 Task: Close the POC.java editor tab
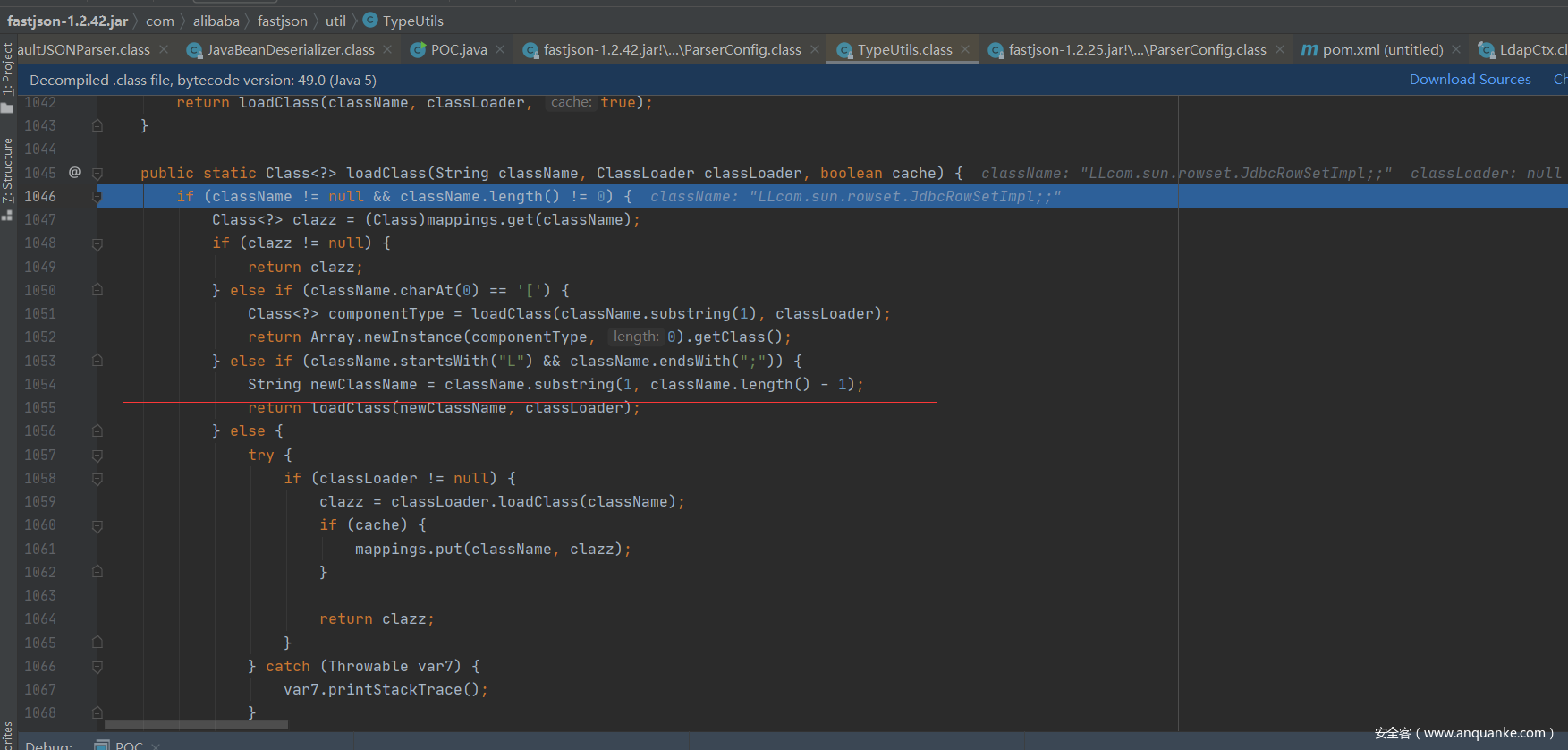click(x=500, y=50)
